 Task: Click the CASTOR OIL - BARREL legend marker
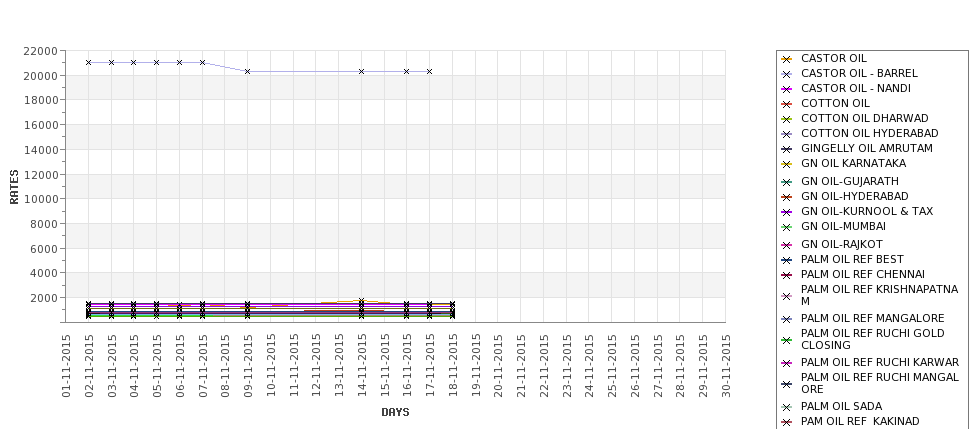(787, 75)
